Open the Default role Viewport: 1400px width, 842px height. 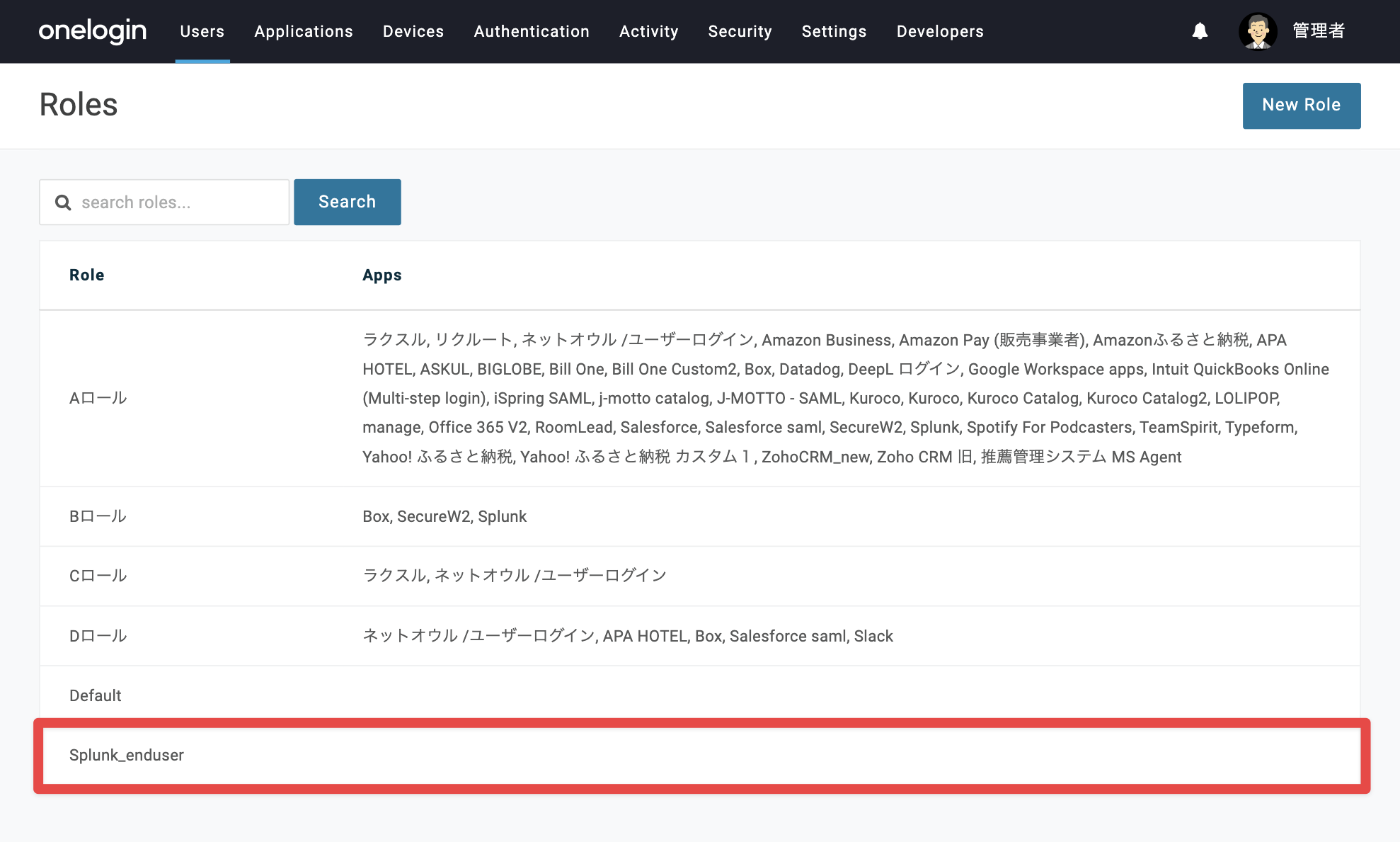click(x=96, y=695)
